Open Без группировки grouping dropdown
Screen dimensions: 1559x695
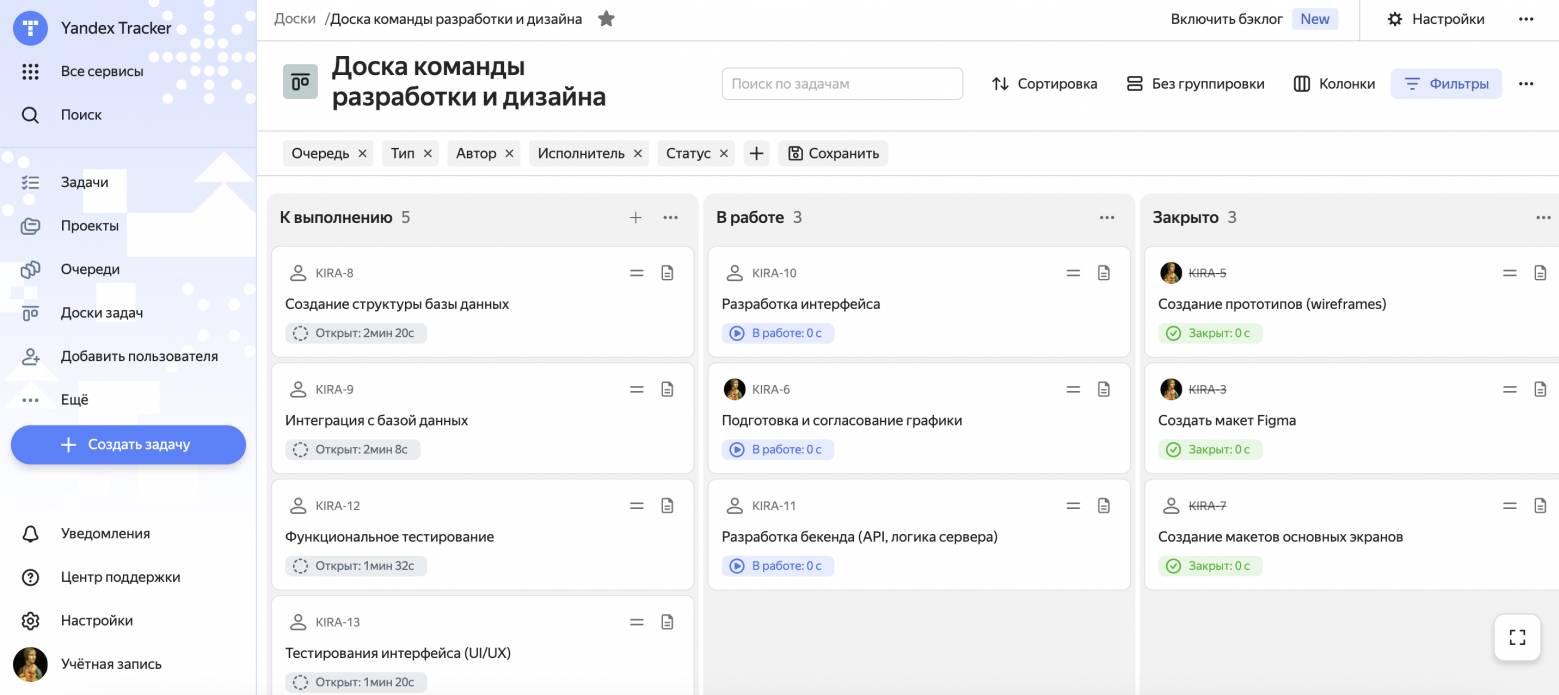[1195, 84]
